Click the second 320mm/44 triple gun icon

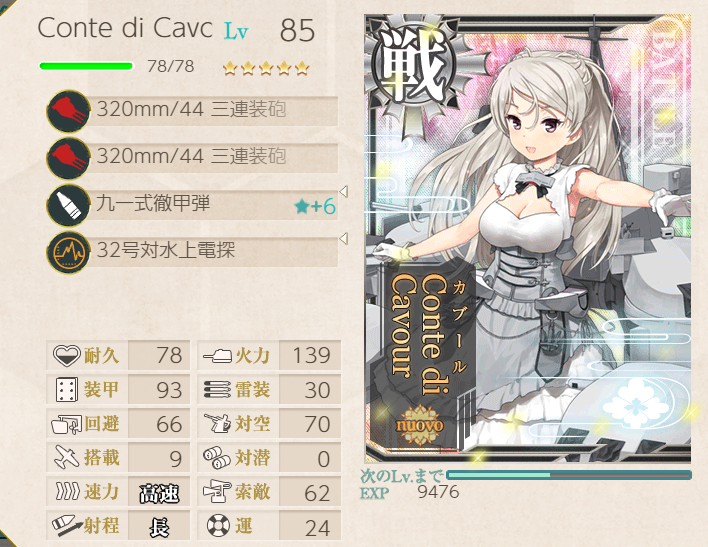68,158
